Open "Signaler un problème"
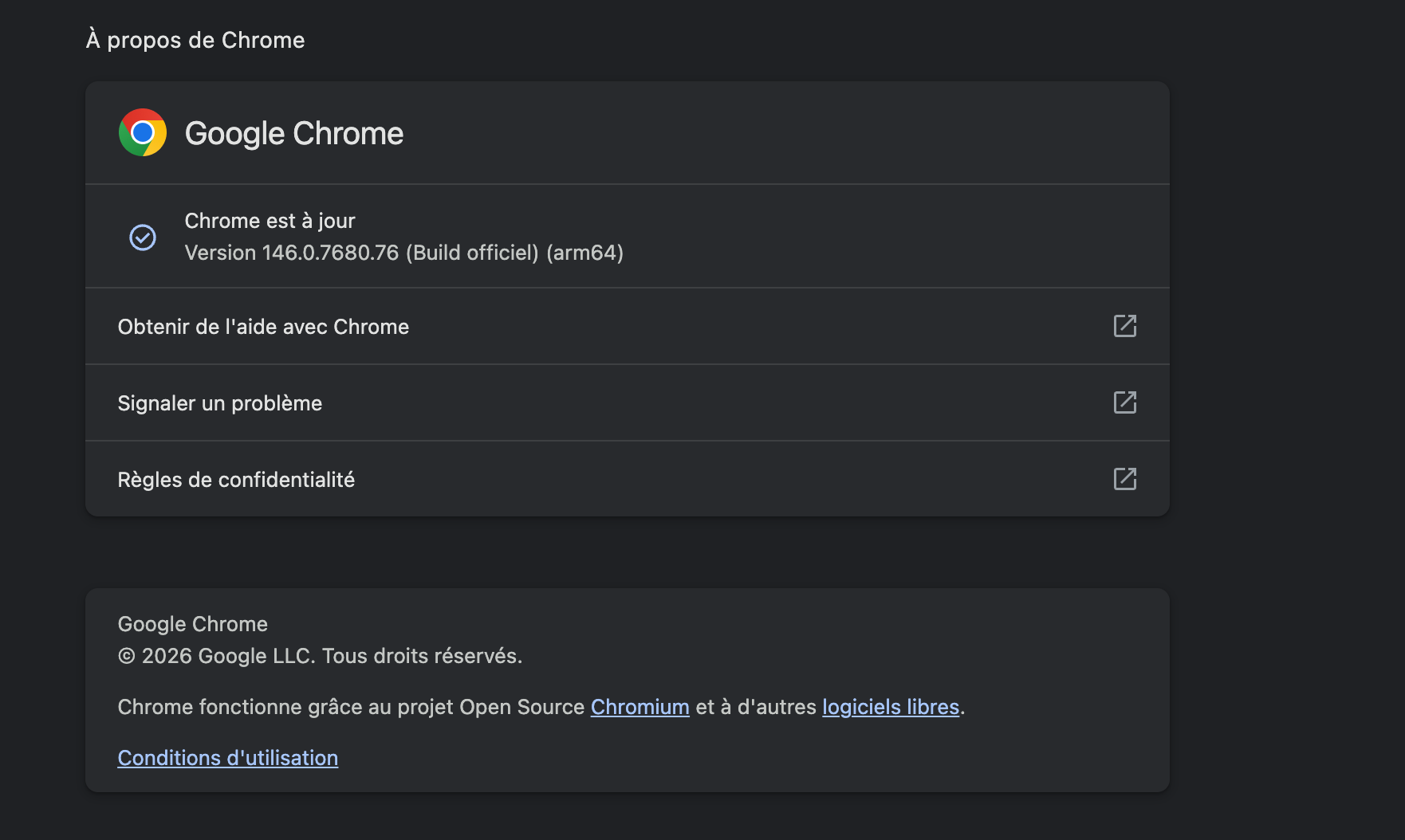The height and width of the screenshot is (840, 1405). coord(220,402)
